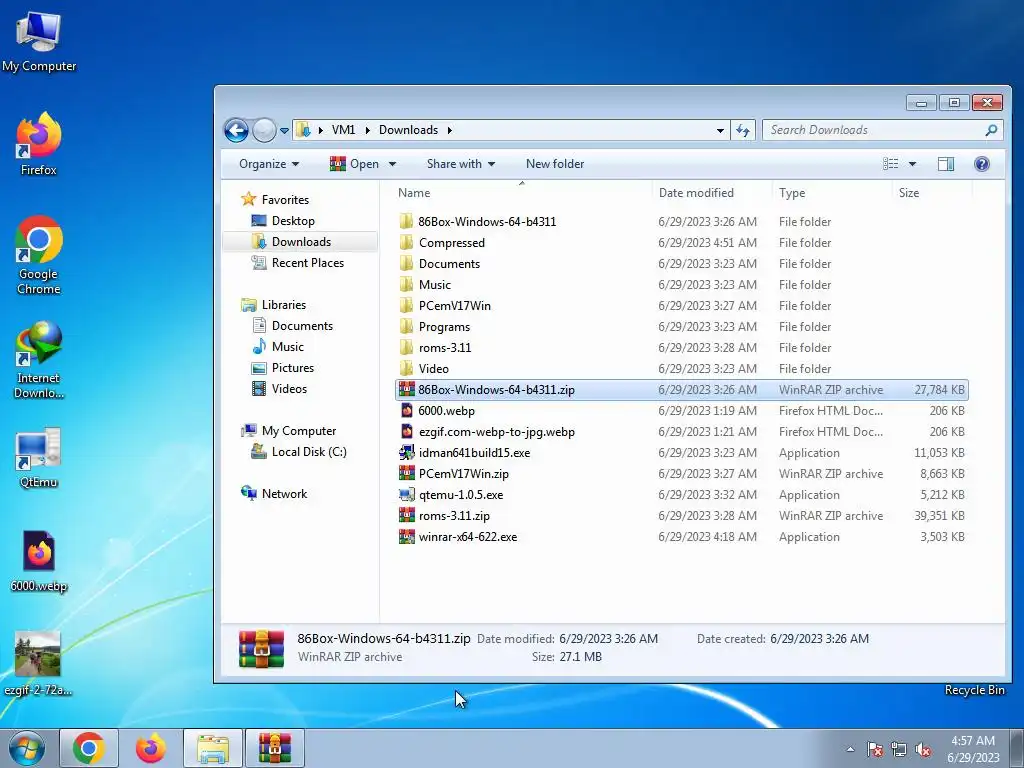Select the QtEmu desktop shortcut

click(39, 458)
